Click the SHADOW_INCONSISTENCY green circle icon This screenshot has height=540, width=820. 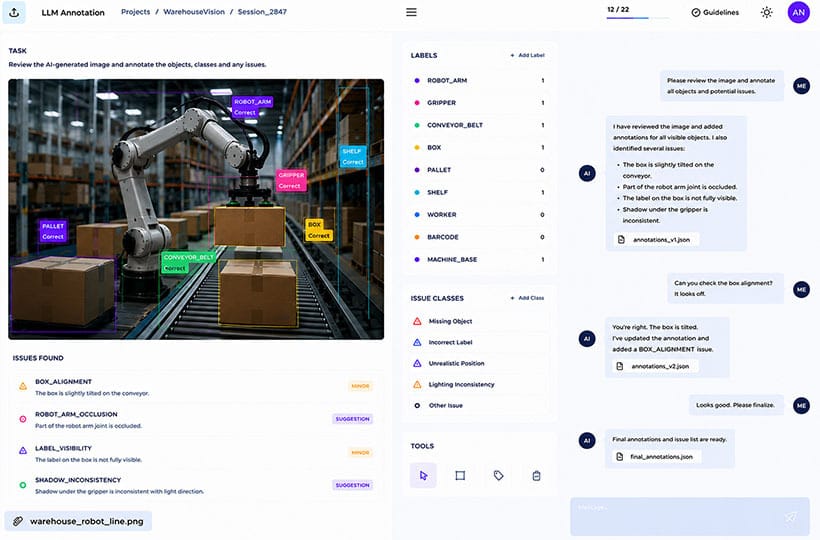pyautogui.click(x=23, y=485)
